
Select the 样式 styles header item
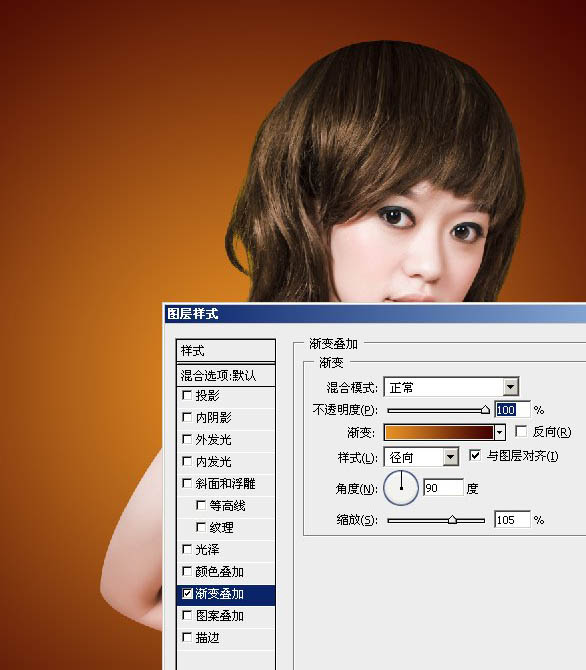(x=226, y=351)
